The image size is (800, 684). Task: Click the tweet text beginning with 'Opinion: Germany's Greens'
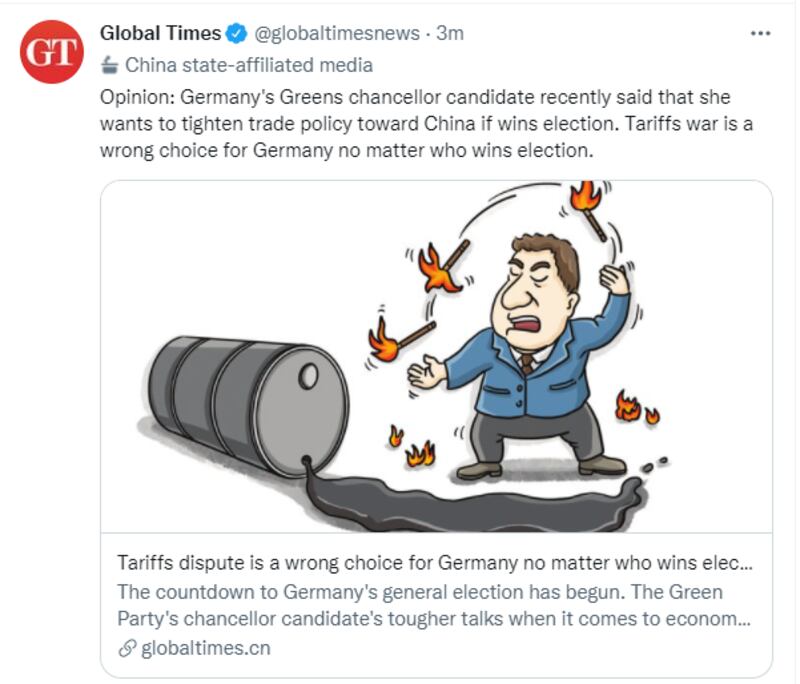pyautogui.click(x=426, y=124)
